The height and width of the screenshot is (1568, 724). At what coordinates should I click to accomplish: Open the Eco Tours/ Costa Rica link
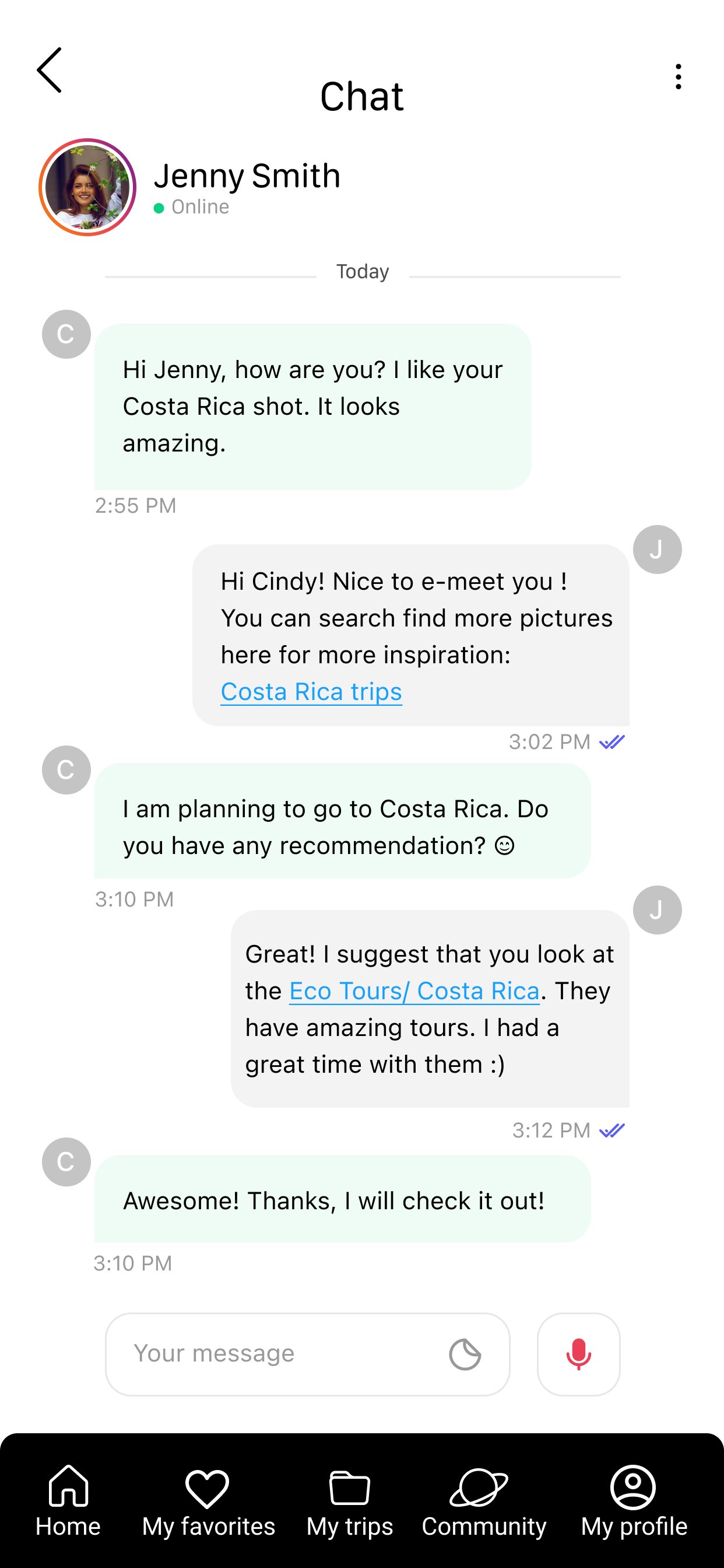414,991
